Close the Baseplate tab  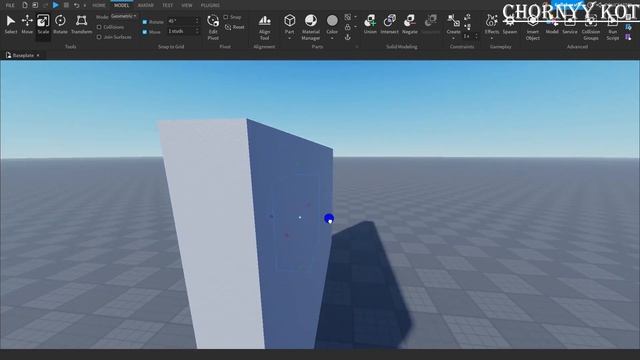38,55
